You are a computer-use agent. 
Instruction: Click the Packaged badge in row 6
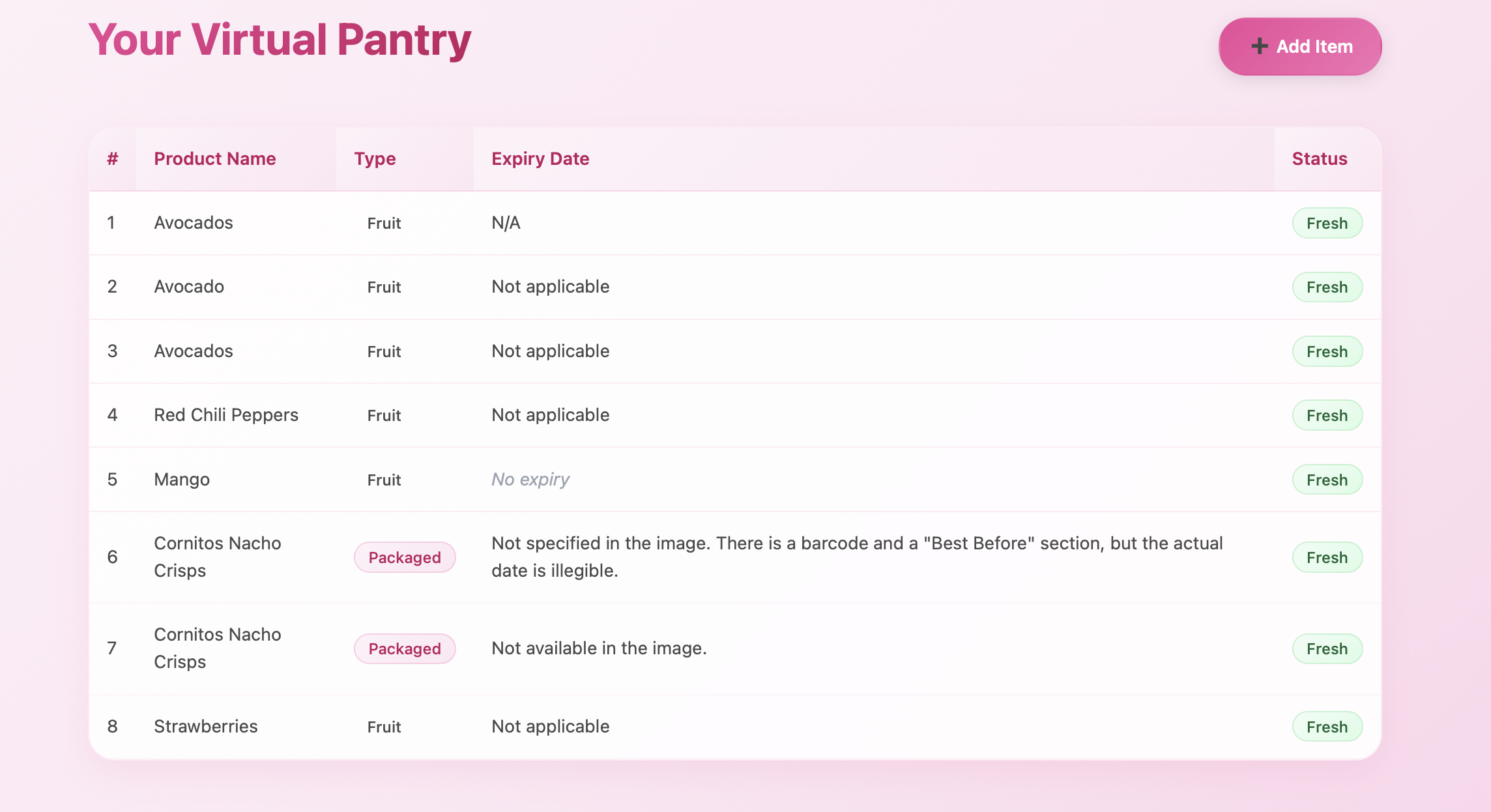[404, 557]
